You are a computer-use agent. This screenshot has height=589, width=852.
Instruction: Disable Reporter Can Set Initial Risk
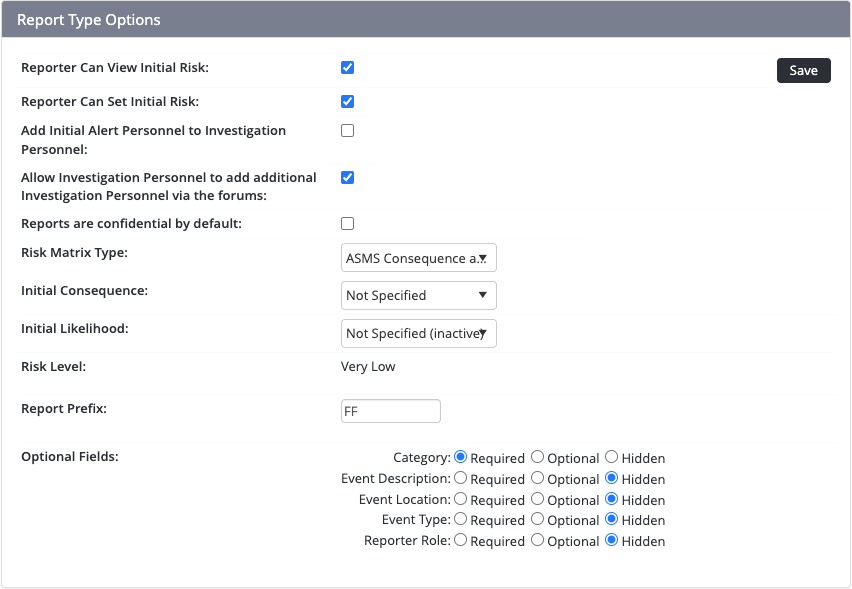pos(347,101)
